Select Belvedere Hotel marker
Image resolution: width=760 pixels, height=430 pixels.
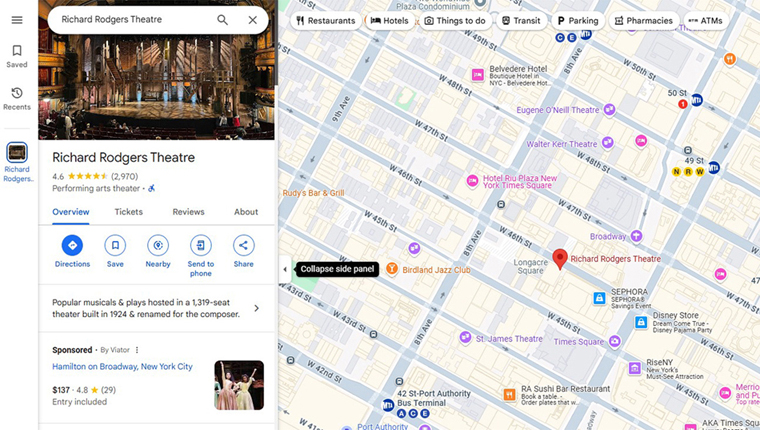point(477,75)
